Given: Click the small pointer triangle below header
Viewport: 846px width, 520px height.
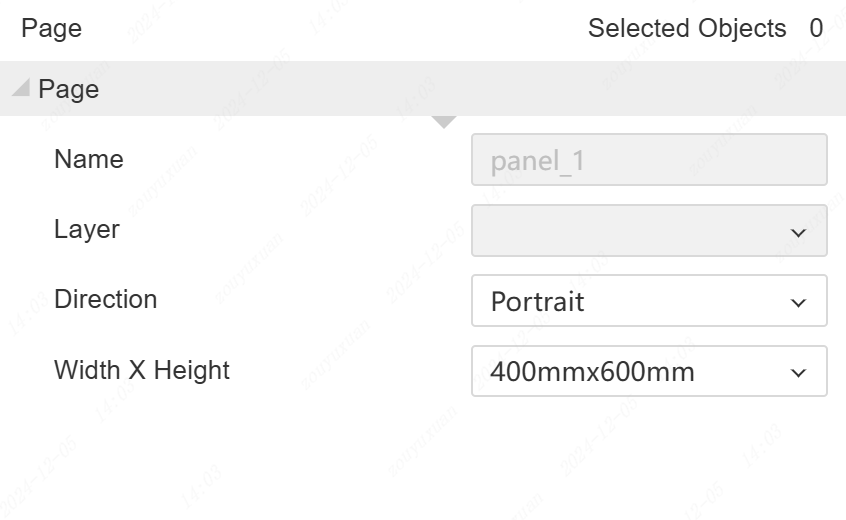Looking at the screenshot, I should pyautogui.click(x=444, y=122).
